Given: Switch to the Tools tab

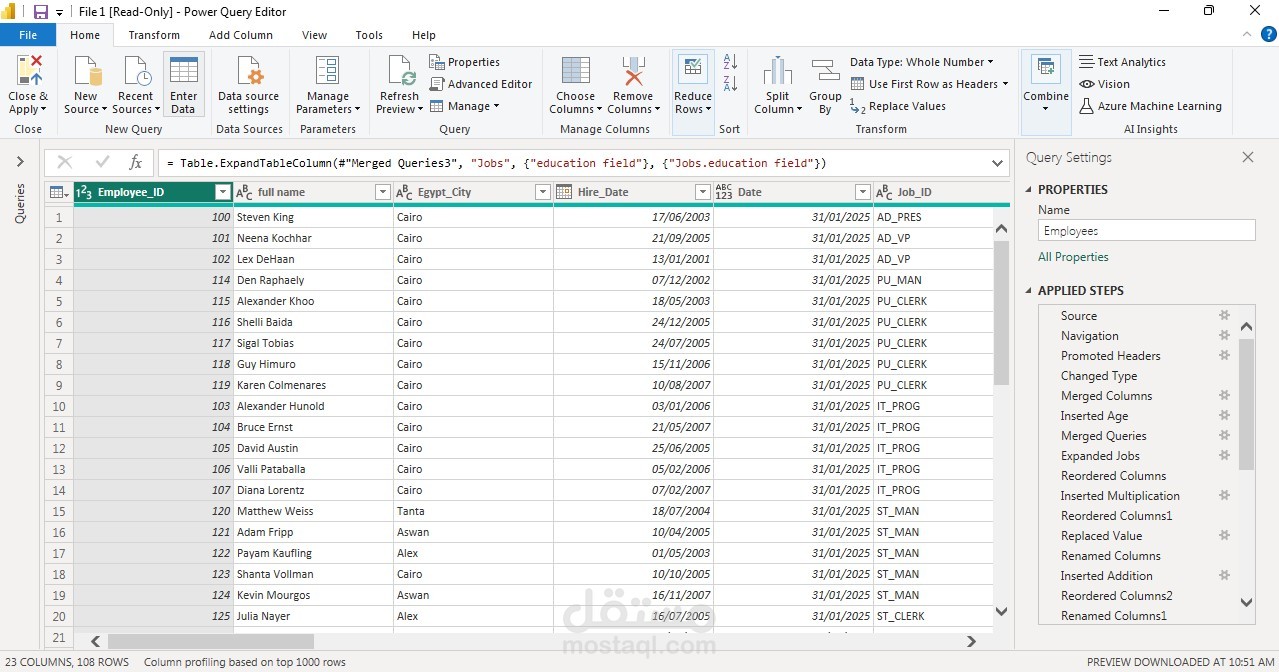Looking at the screenshot, I should [x=369, y=35].
